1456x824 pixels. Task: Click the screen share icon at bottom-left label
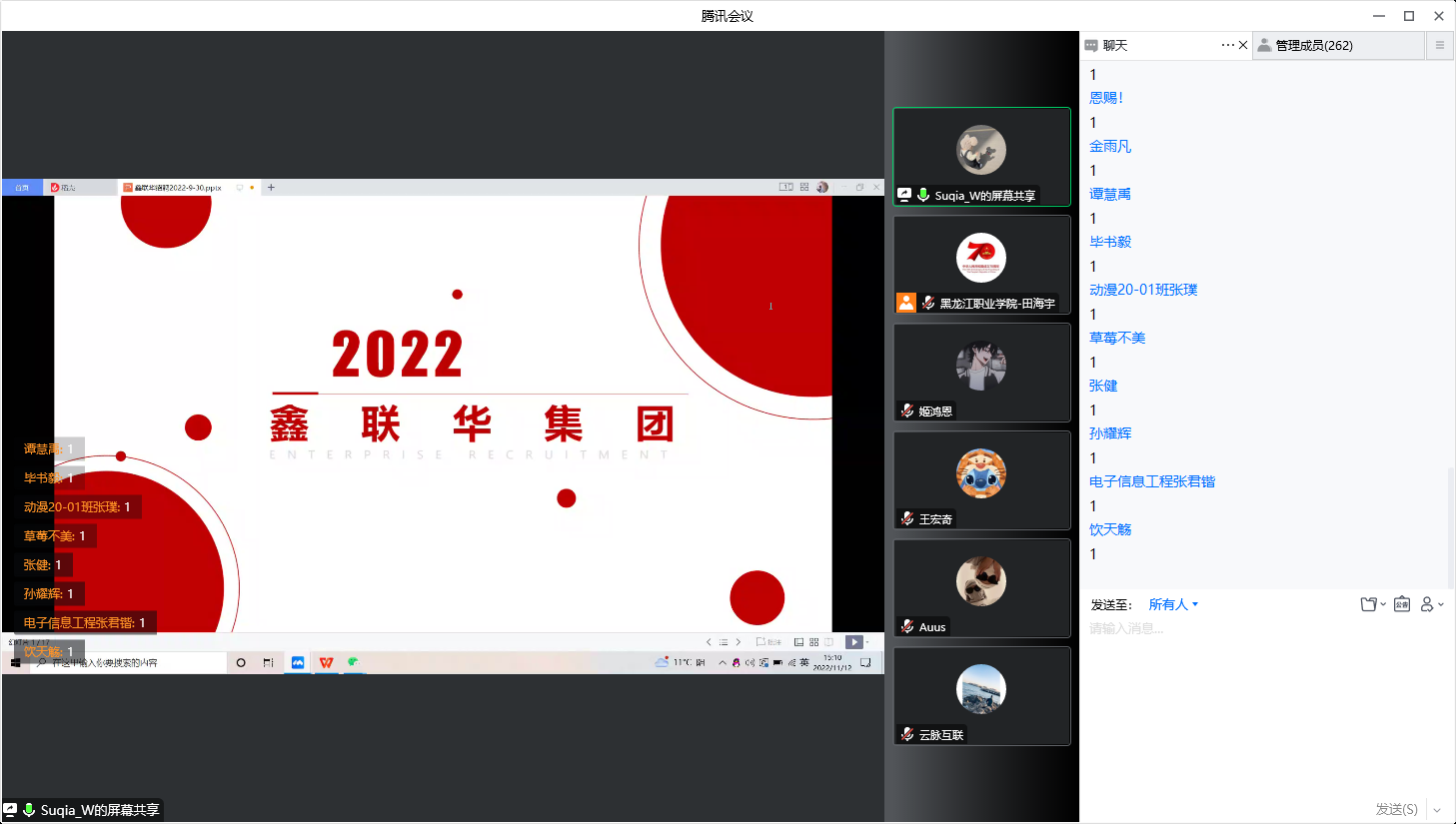pyautogui.click(x=10, y=809)
